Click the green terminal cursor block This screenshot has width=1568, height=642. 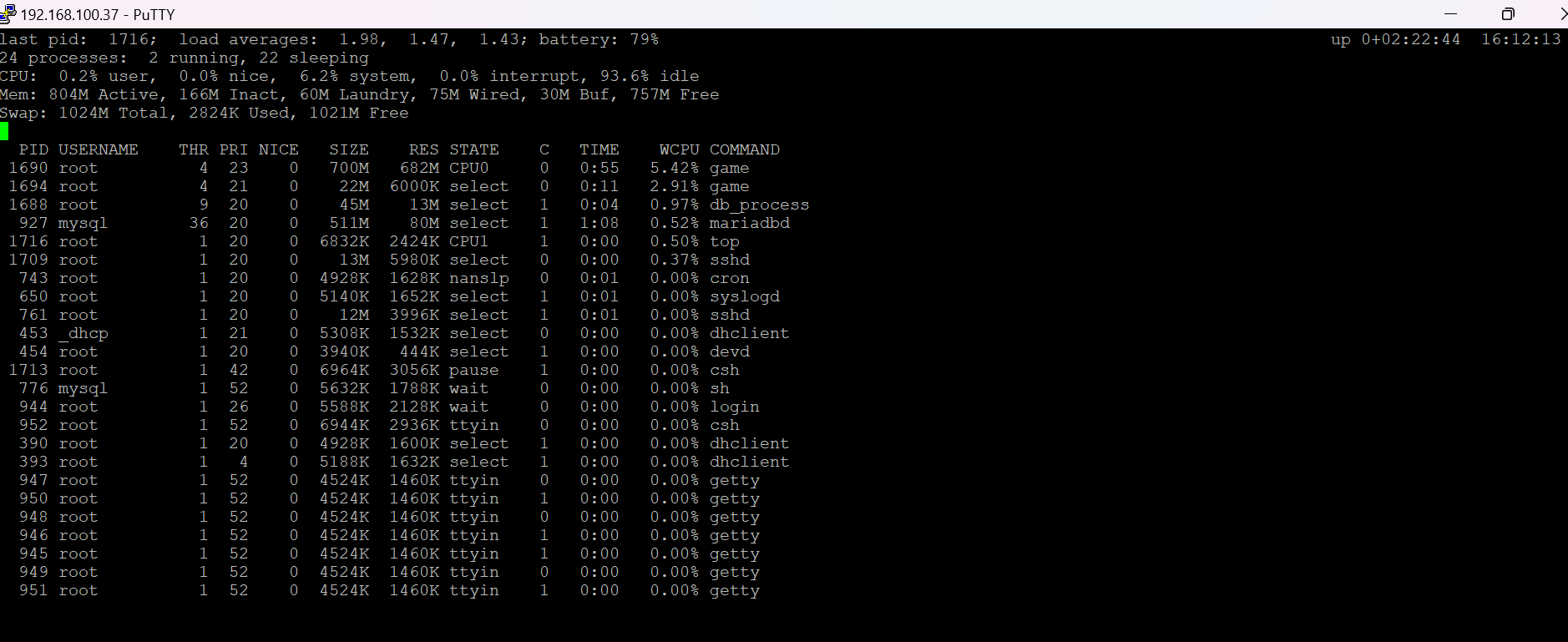click(x=4, y=131)
